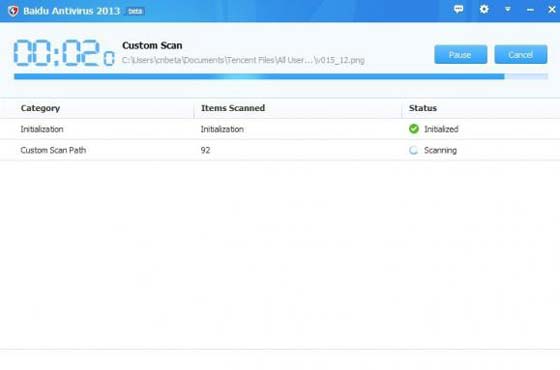Click the Status column header
Image resolution: width=560 pixels, height=370 pixels.
(423, 108)
